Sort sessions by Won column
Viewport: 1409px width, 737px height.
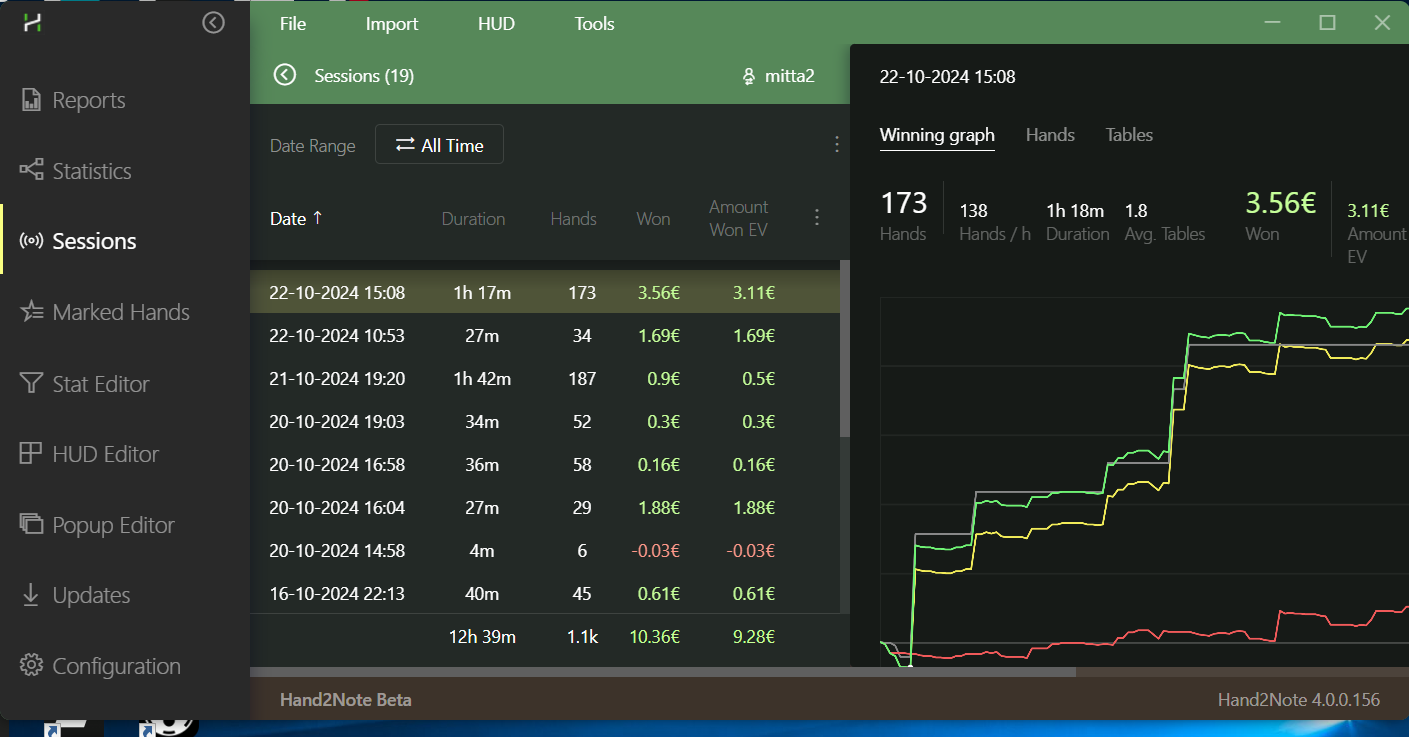pos(653,219)
